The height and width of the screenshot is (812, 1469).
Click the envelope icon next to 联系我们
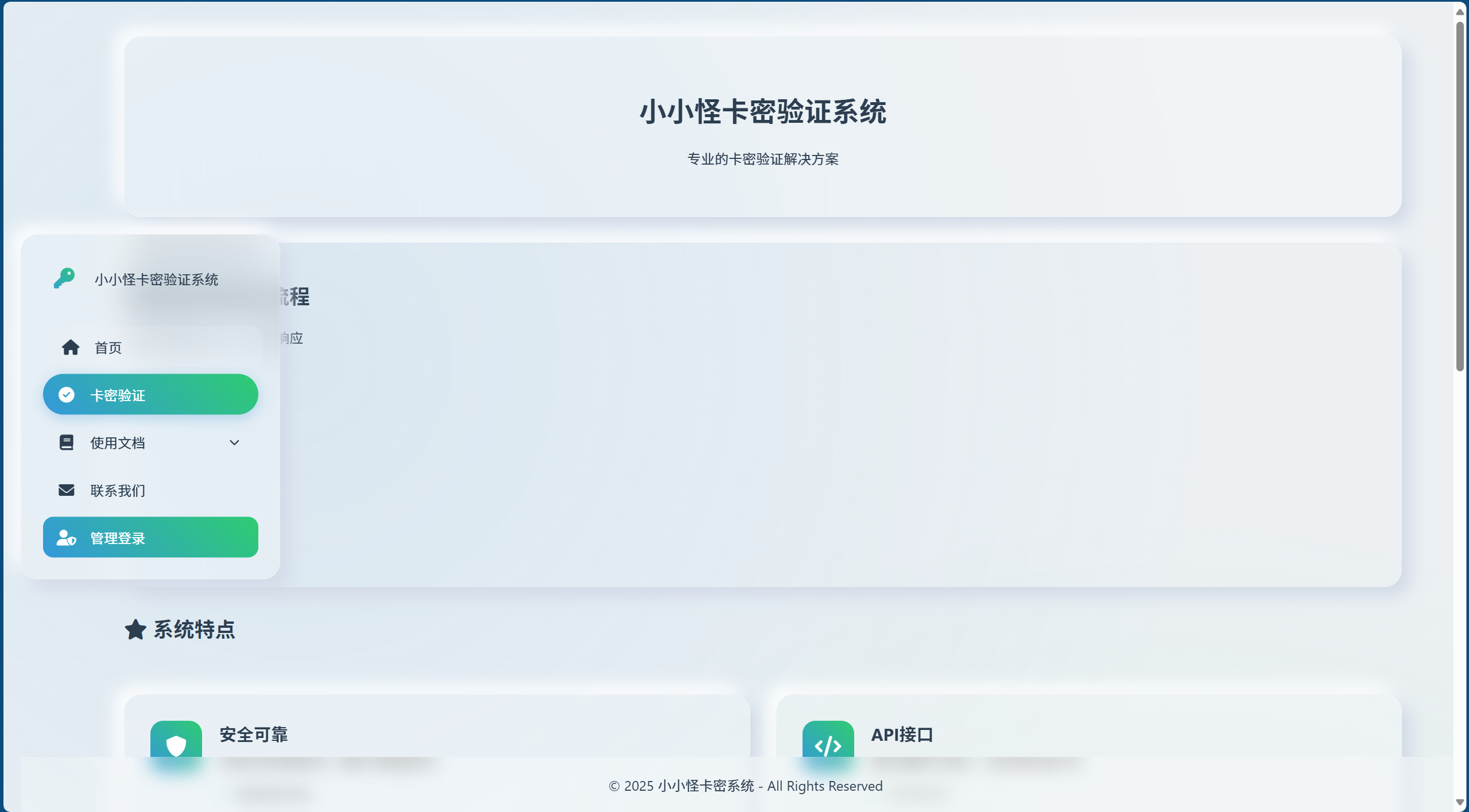(x=65, y=490)
